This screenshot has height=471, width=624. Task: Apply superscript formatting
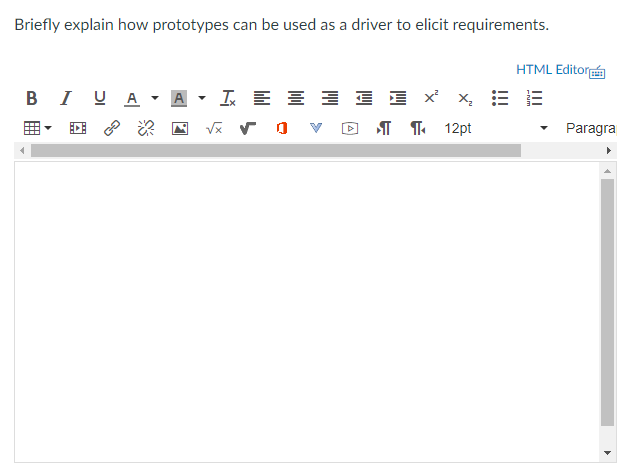[x=431, y=97]
